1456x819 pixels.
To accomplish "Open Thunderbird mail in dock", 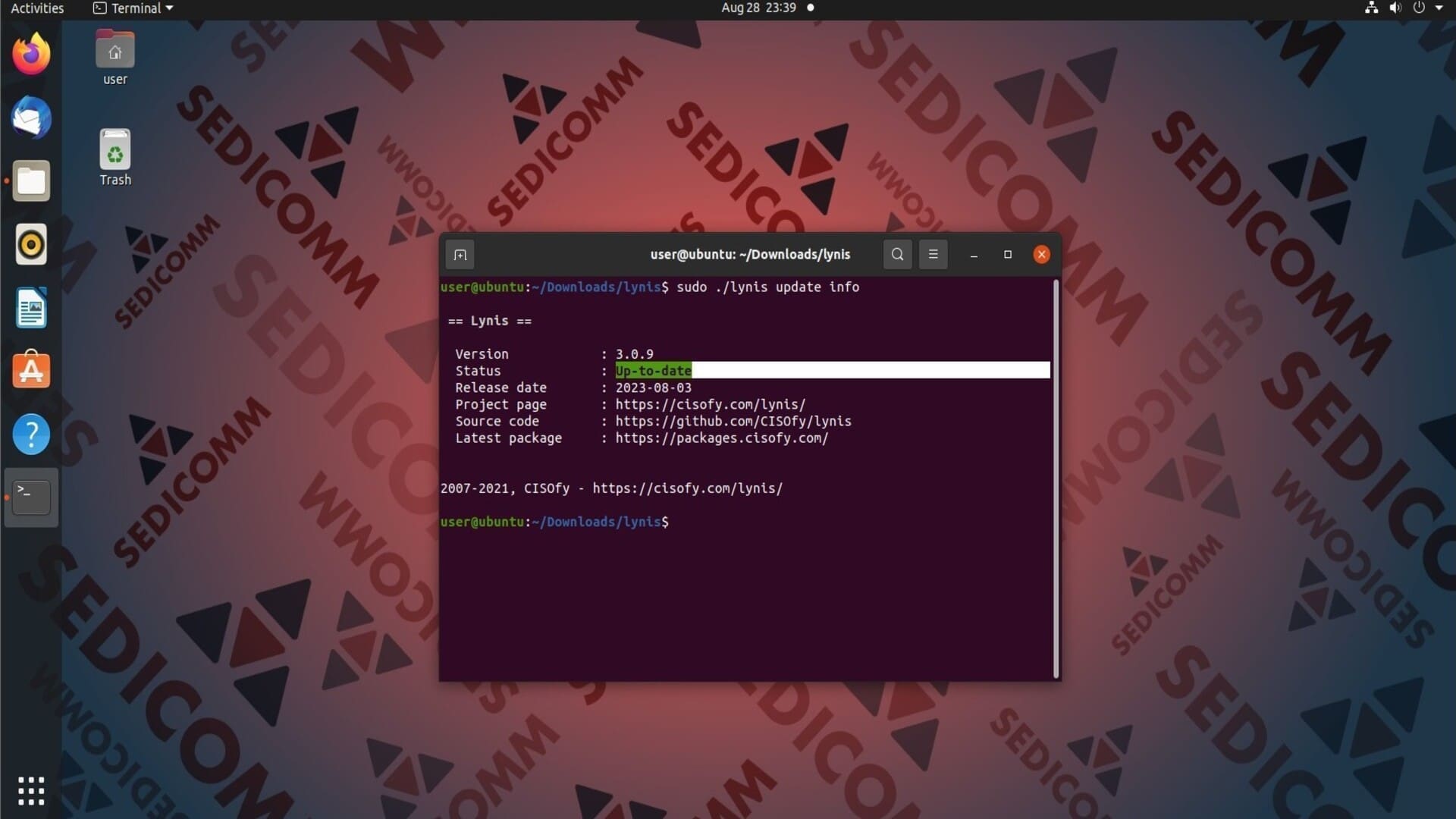I will coord(31,118).
